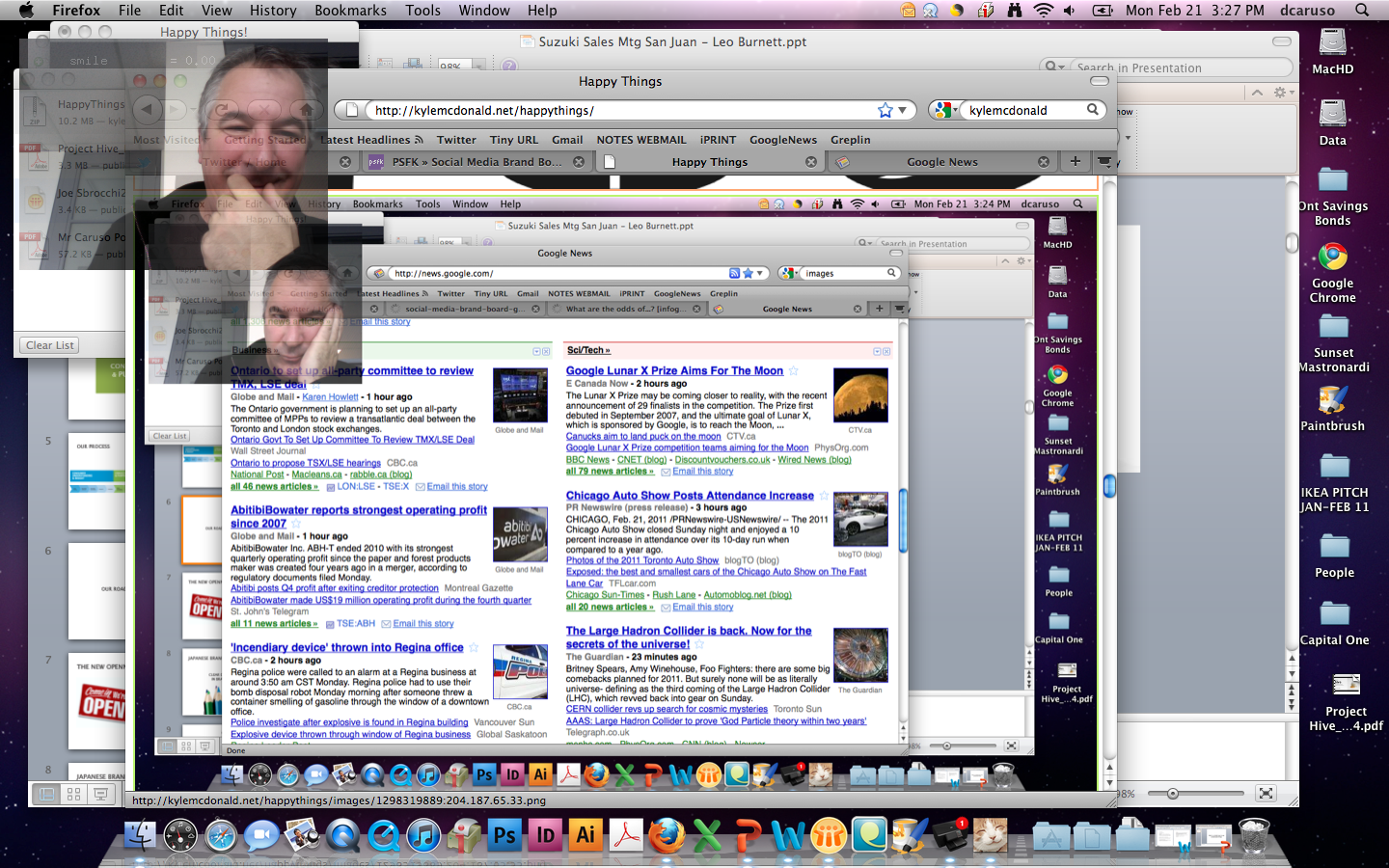The image size is (1389, 868).
Task: Click Spotlight magnifier in top menu bar
Action: click(x=1362, y=11)
